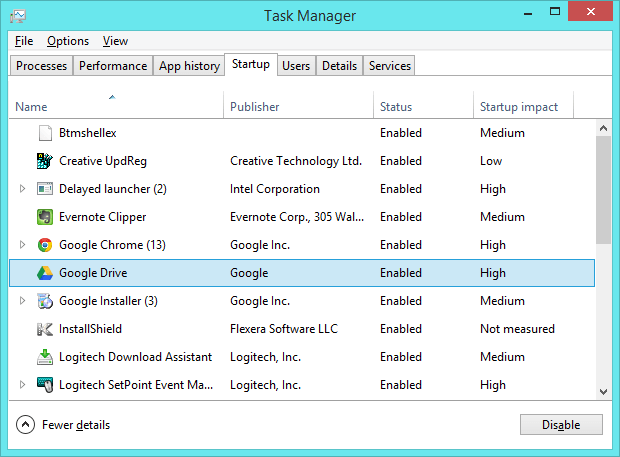Expand Logitech SetPoint Event Manager group
Screen dimensions: 620x457
[23, 385]
